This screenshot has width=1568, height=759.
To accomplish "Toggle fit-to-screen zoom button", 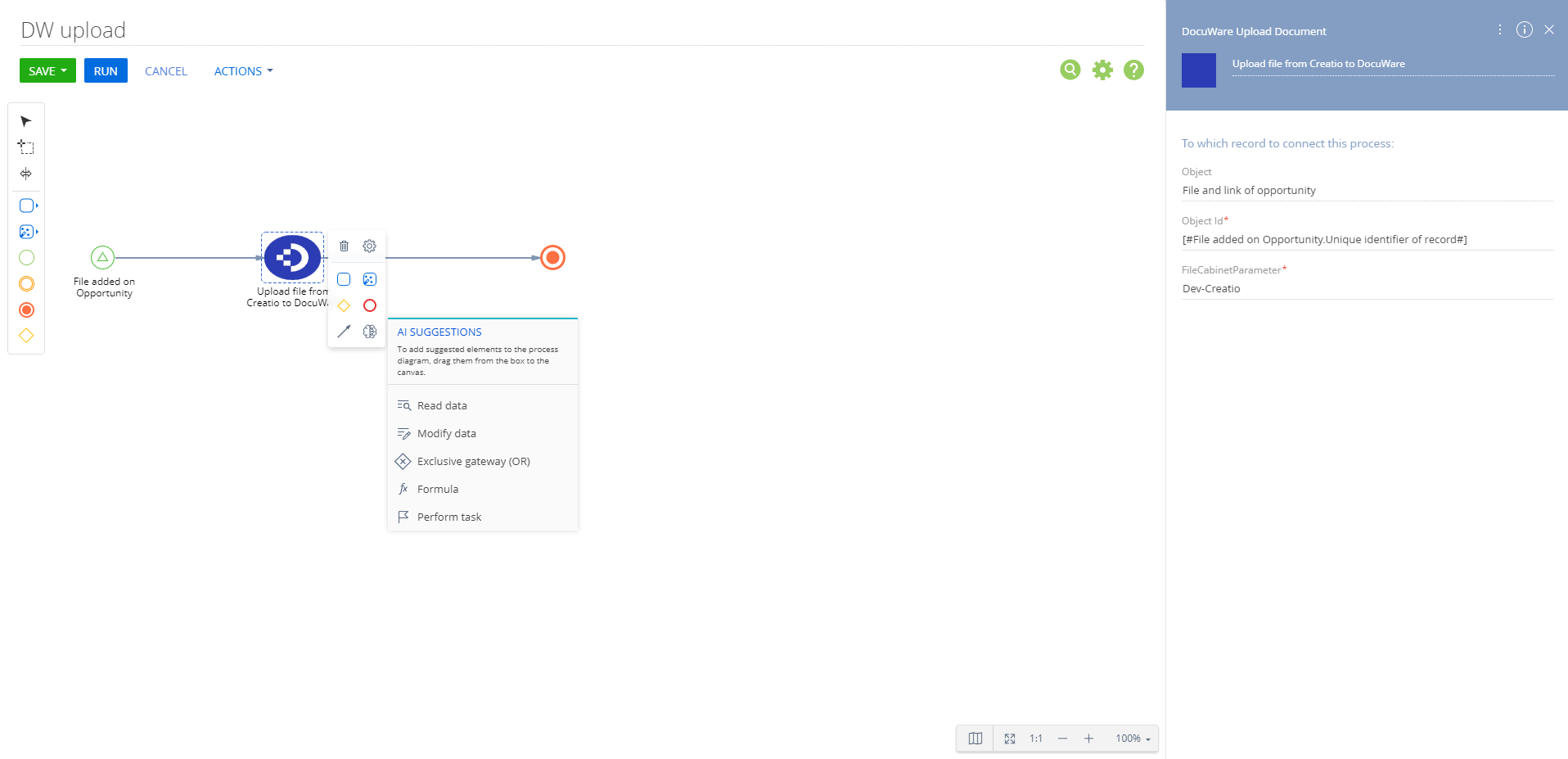I will (1010, 739).
